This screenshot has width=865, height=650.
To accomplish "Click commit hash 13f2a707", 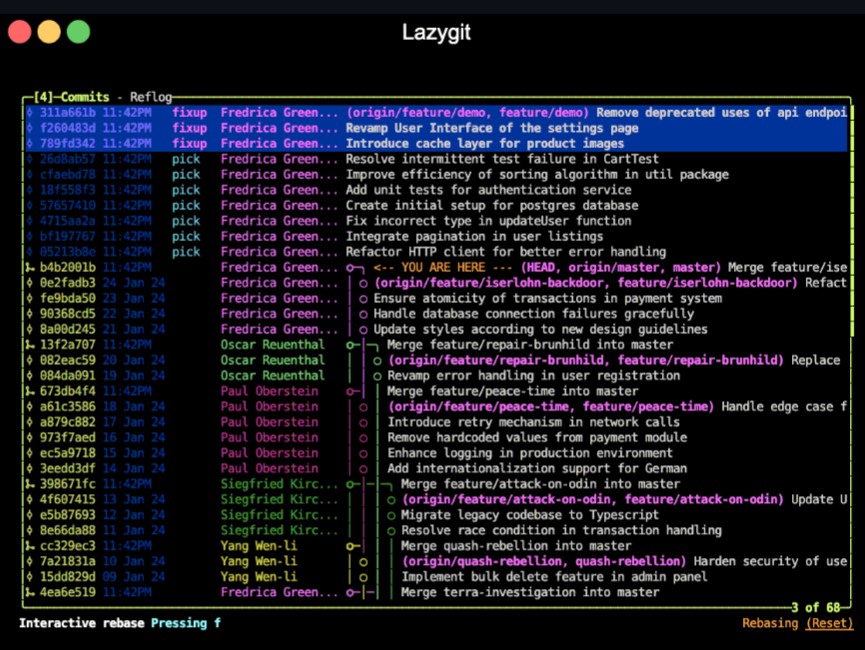I will [x=67, y=344].
